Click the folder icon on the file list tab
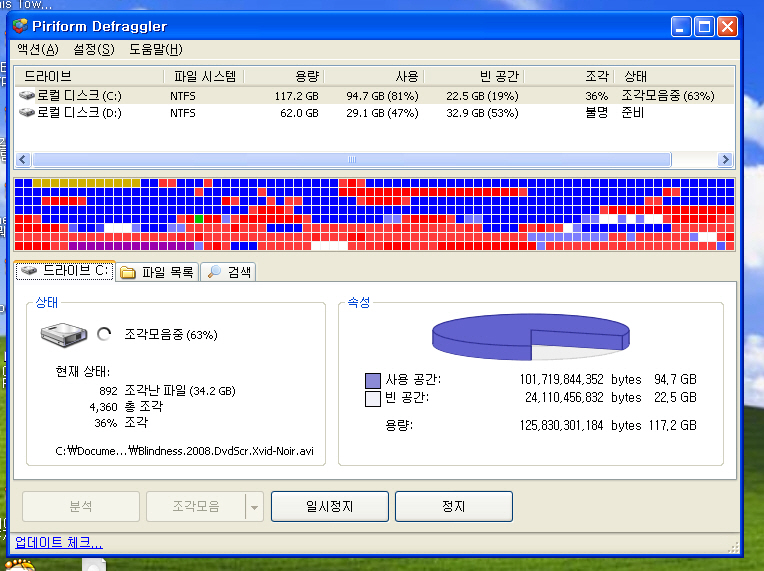764x571 pixels. point(128,272)
